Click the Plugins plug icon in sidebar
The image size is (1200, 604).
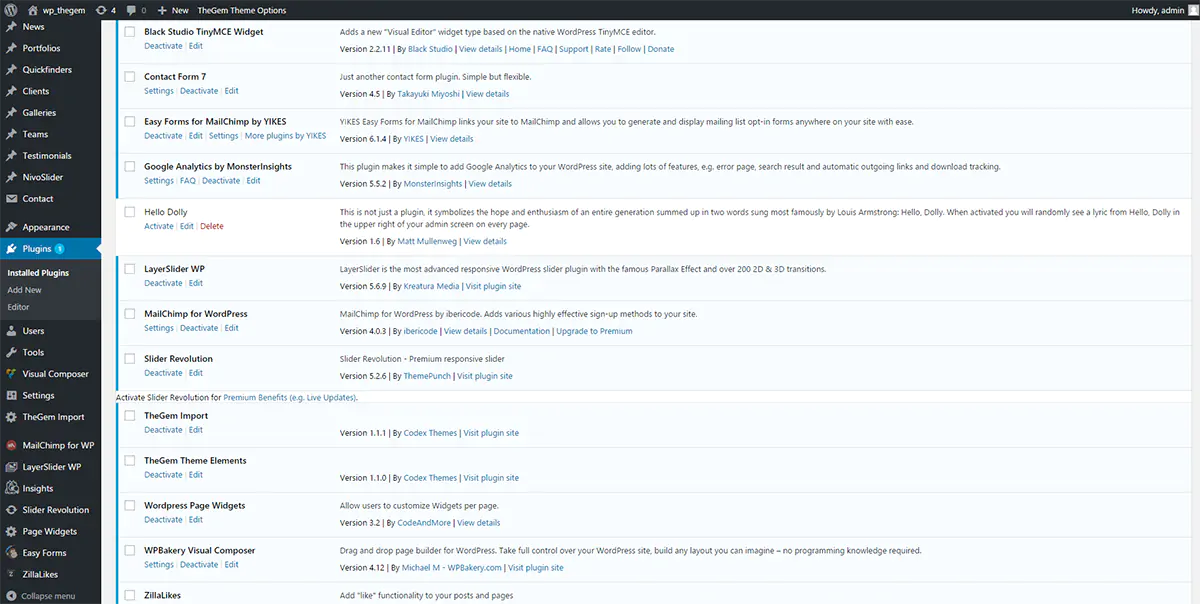11,249
